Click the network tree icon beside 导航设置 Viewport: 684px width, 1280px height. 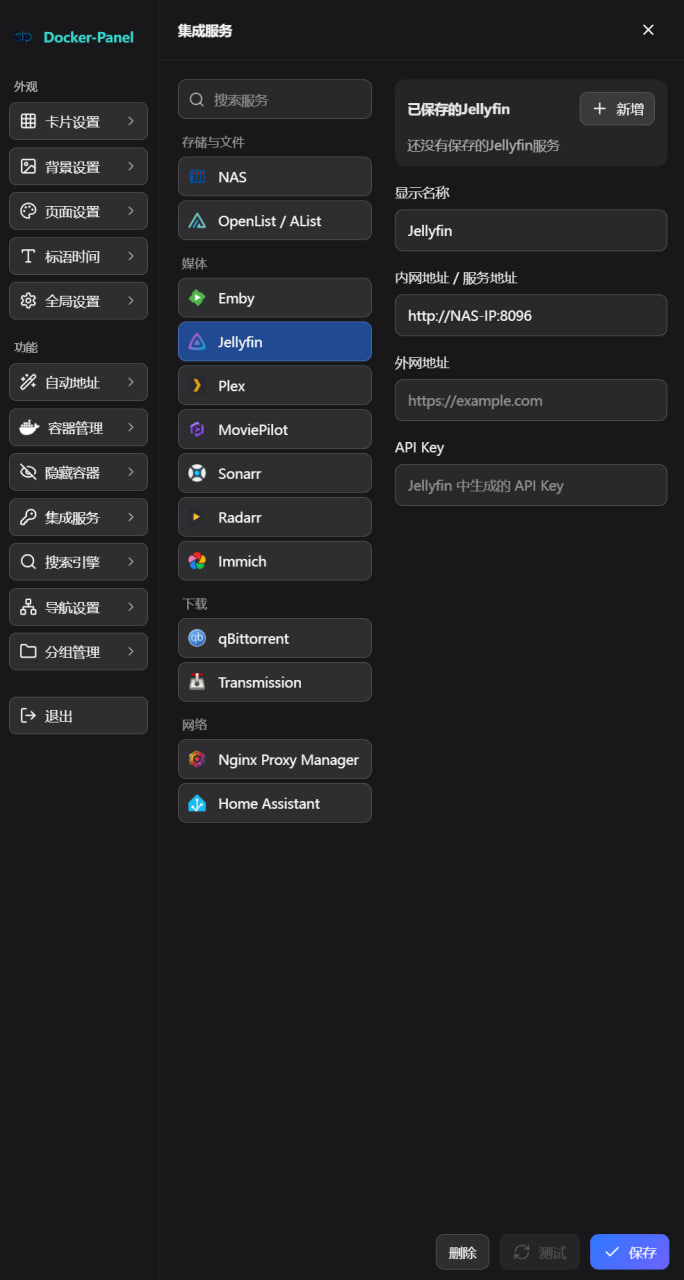pos(28,607)
